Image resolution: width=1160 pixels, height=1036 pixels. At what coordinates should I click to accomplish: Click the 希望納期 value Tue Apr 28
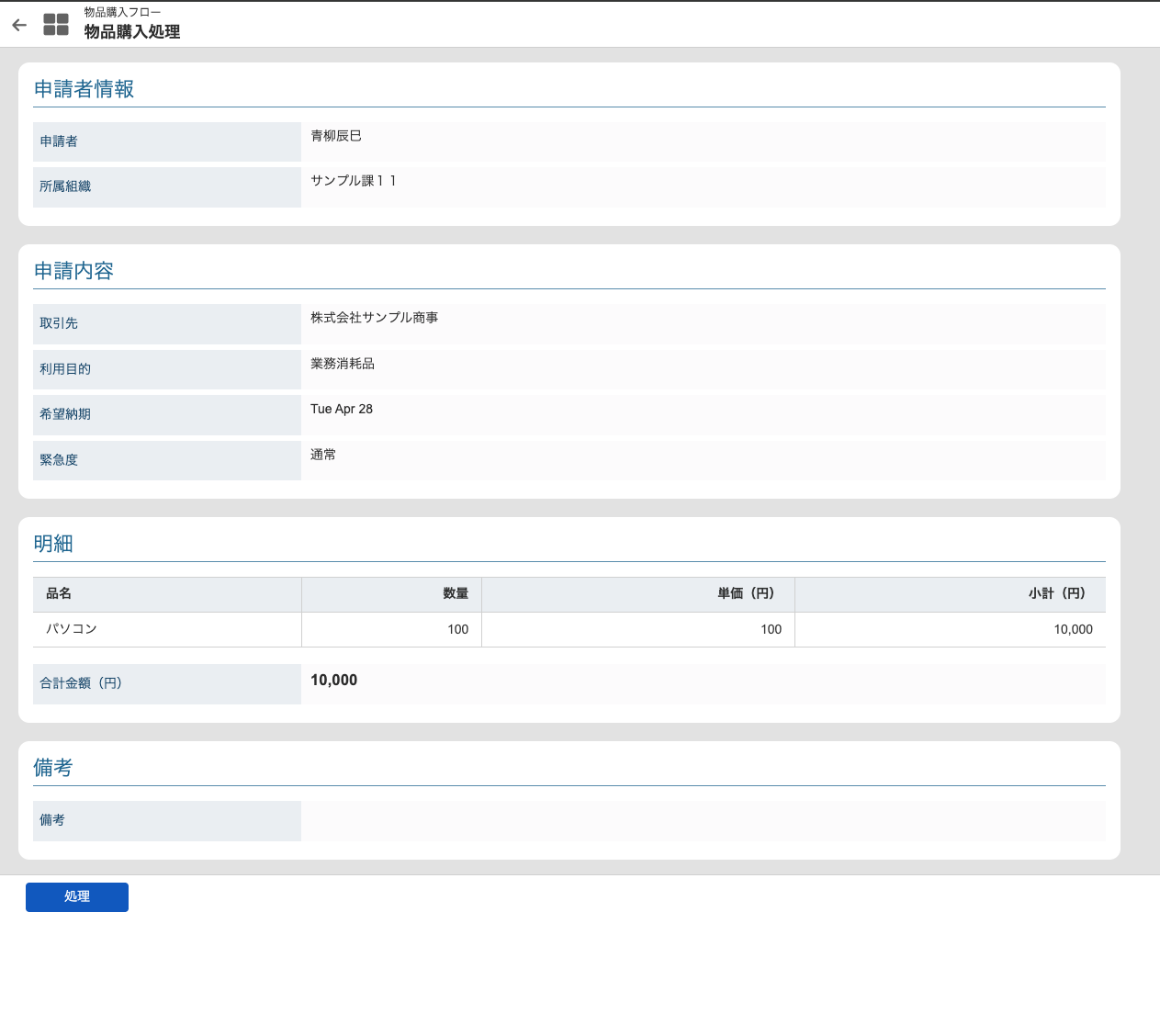342,409
